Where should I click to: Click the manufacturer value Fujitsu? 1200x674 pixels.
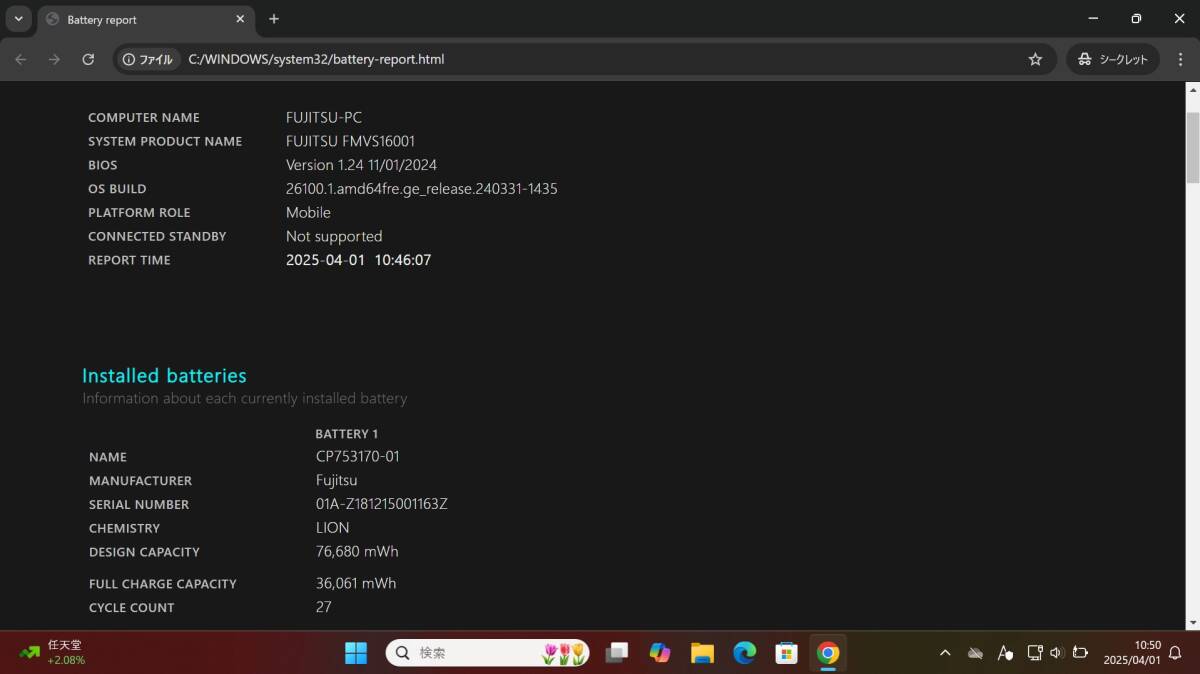point(337,480)
